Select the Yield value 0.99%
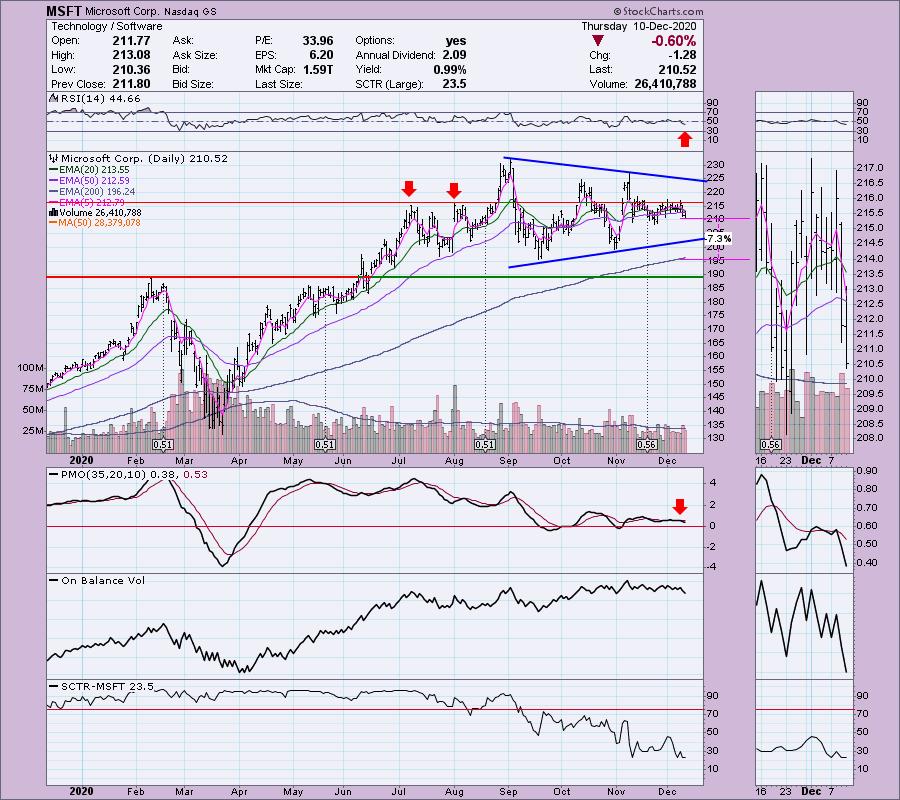The image size is (900, 800). 449,69
